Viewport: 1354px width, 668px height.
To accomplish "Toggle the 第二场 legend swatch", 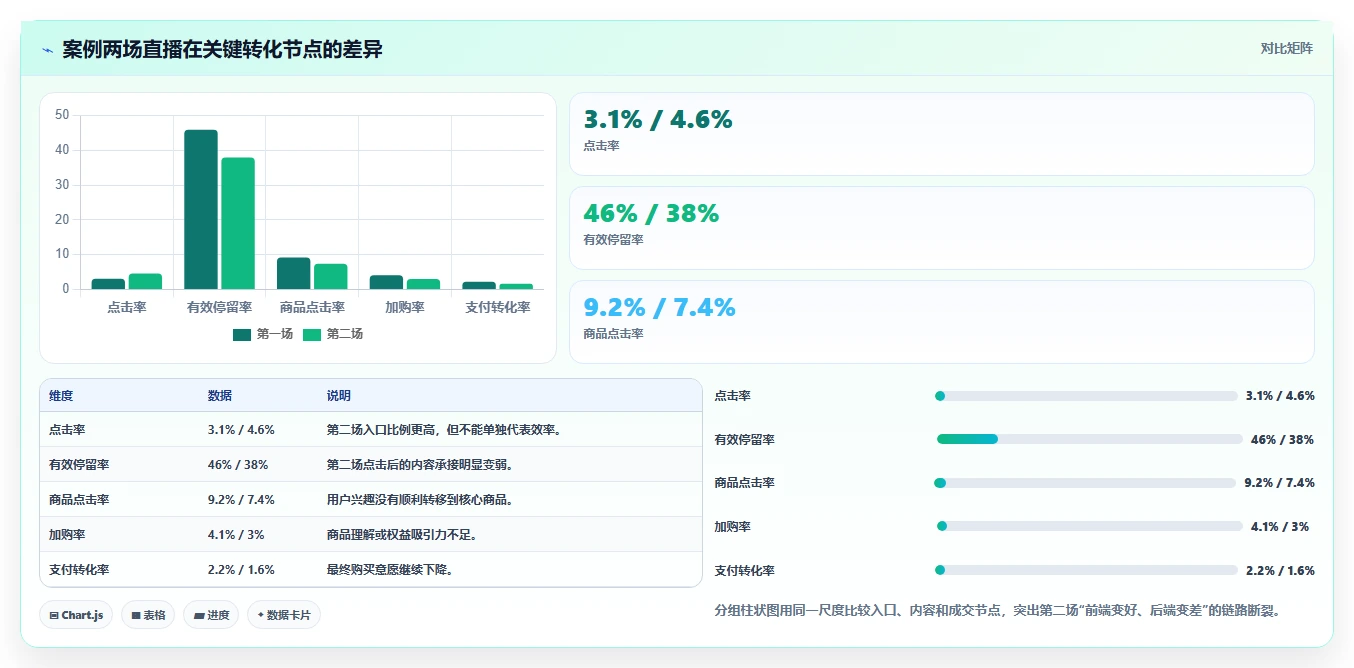I will 312,334.
